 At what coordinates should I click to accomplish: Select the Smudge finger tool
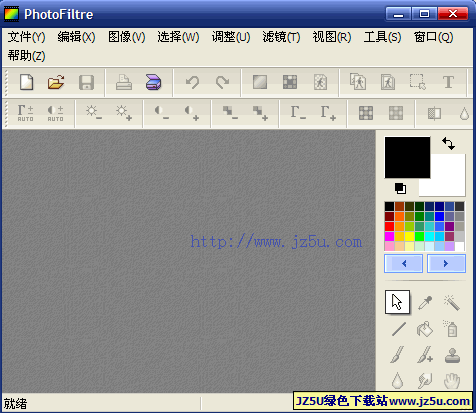pos(425,381)
